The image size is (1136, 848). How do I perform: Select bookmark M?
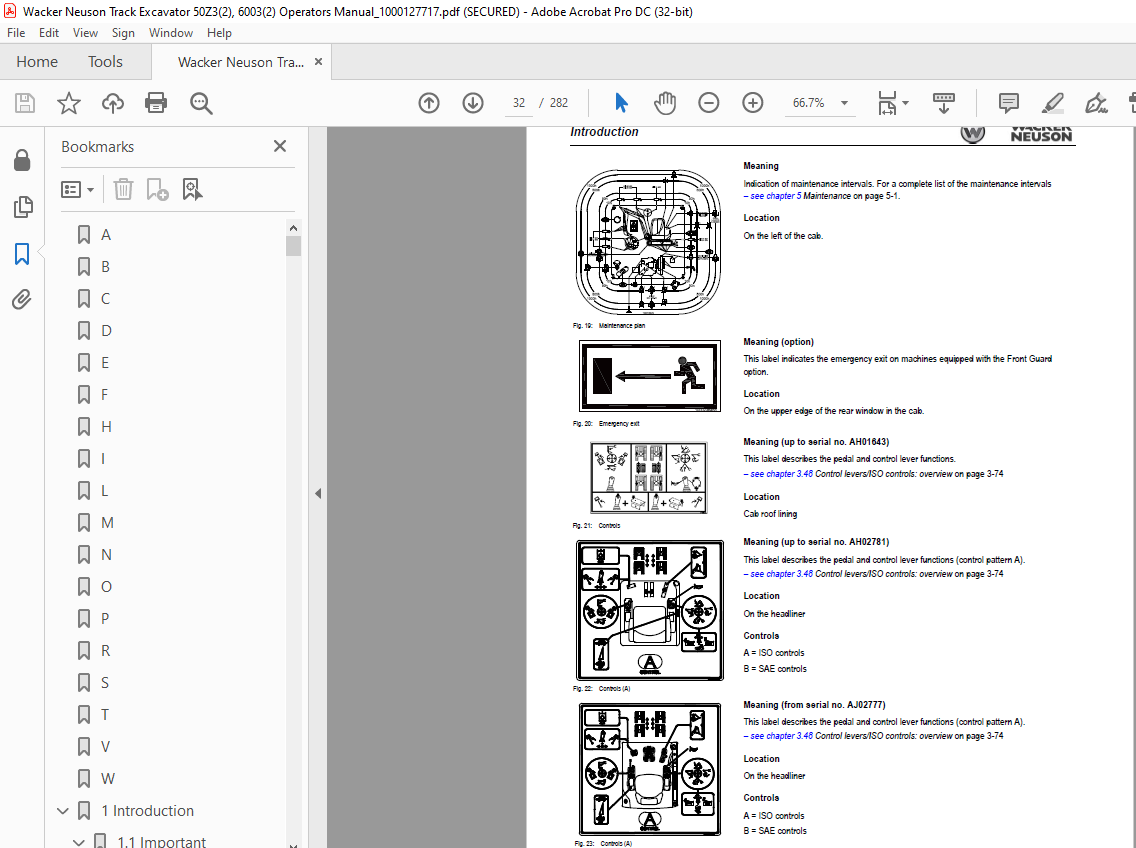(x=106, y=523)
